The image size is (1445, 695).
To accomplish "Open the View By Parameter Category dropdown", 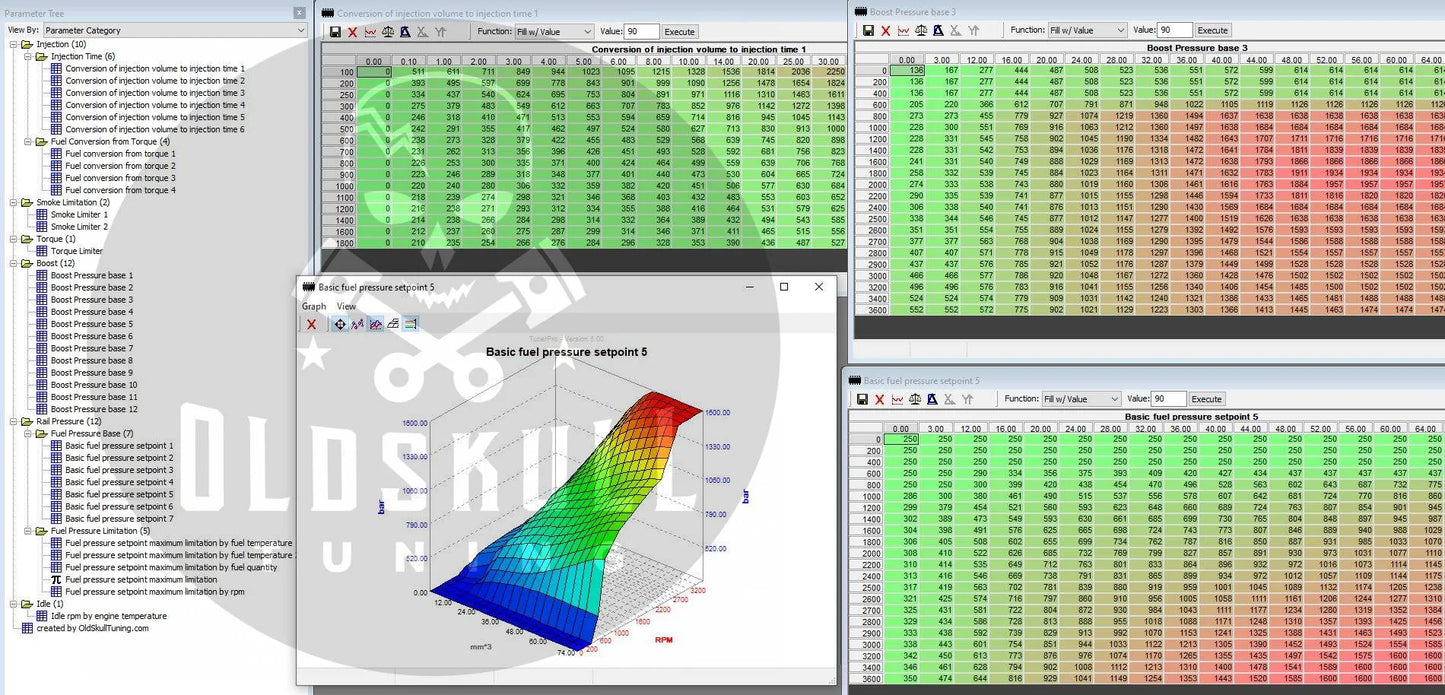I will pyautogui.click(x=174, y=31).
